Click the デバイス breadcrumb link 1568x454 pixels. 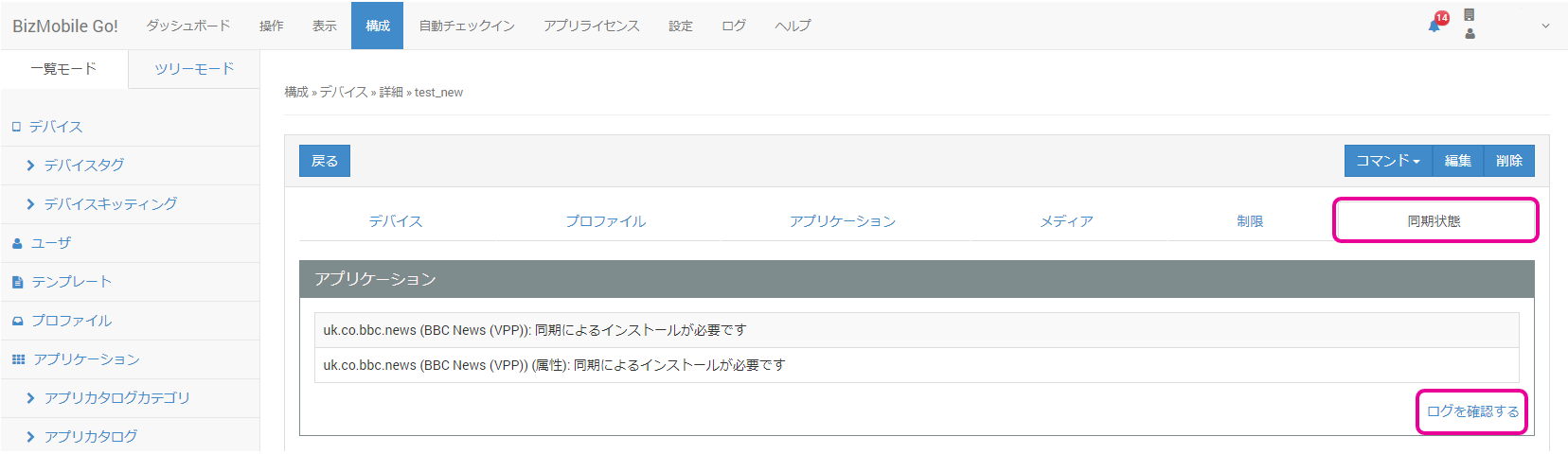[344, 92]
